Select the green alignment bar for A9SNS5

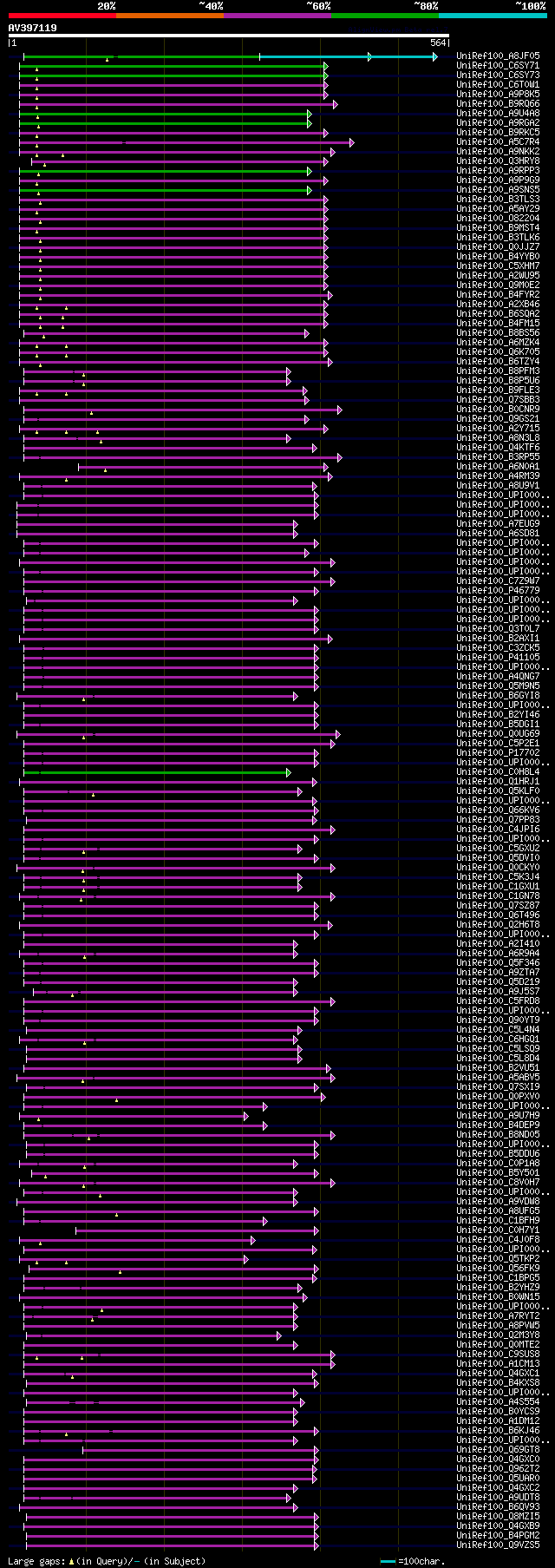point(165,190)
